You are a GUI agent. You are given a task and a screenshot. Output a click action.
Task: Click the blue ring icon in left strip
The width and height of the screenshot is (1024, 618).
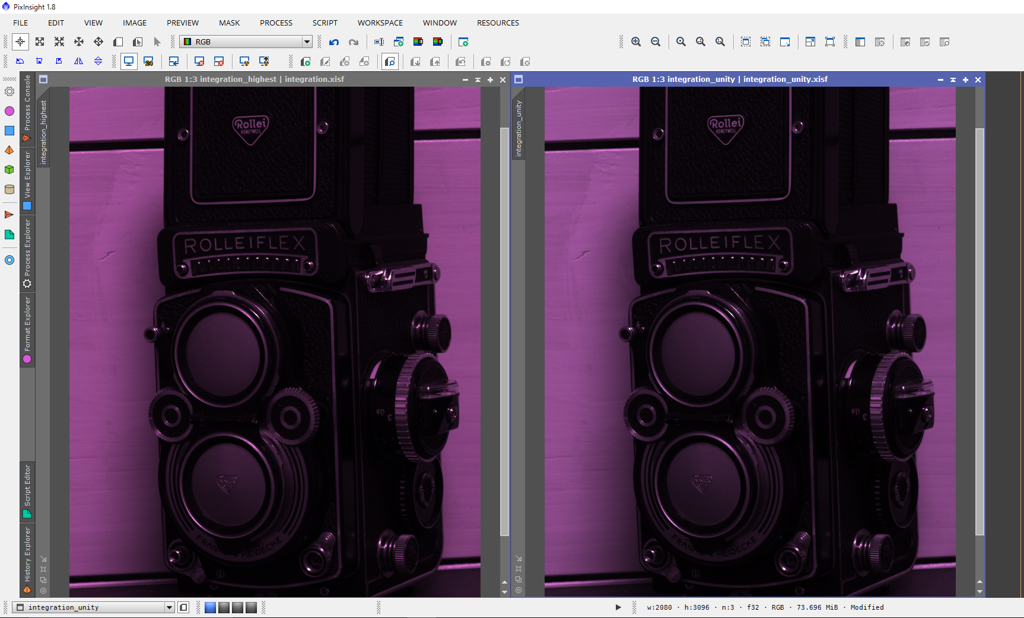[9, 260]
